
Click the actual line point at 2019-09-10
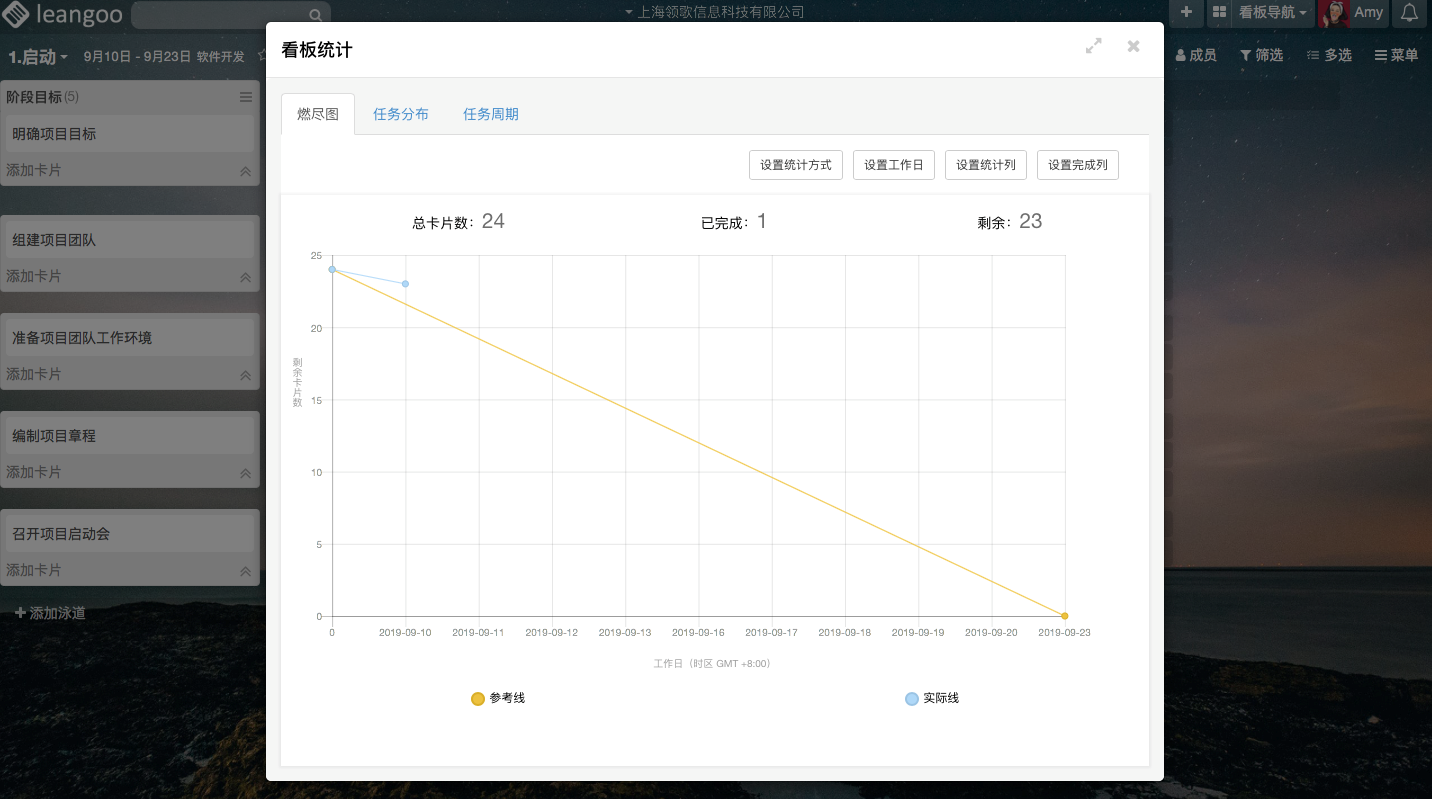pos(405,284)
